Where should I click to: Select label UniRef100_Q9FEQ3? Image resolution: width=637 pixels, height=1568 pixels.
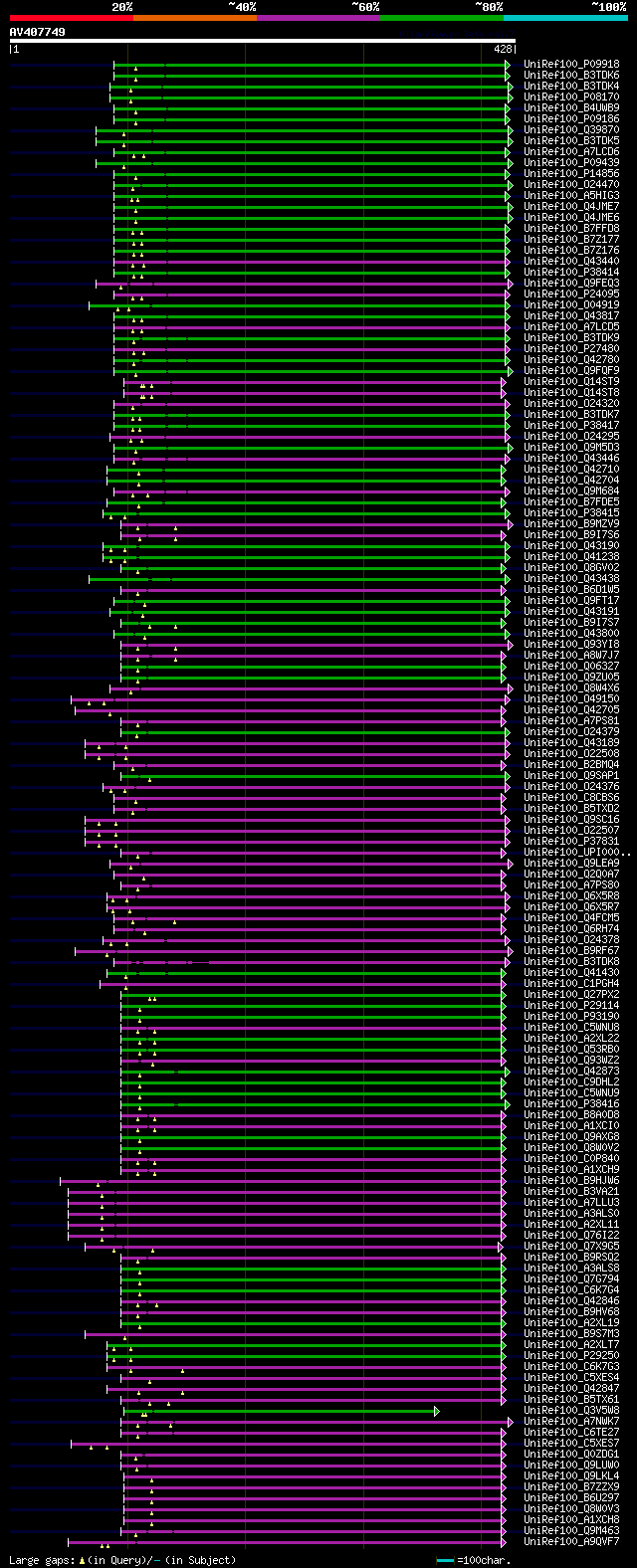[x=571, y=284]
